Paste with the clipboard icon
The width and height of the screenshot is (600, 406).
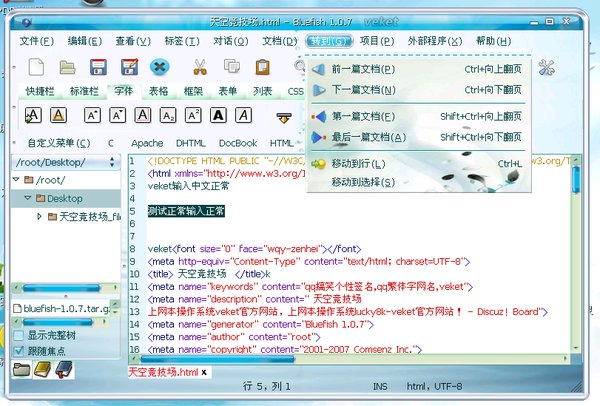[262, 67]
